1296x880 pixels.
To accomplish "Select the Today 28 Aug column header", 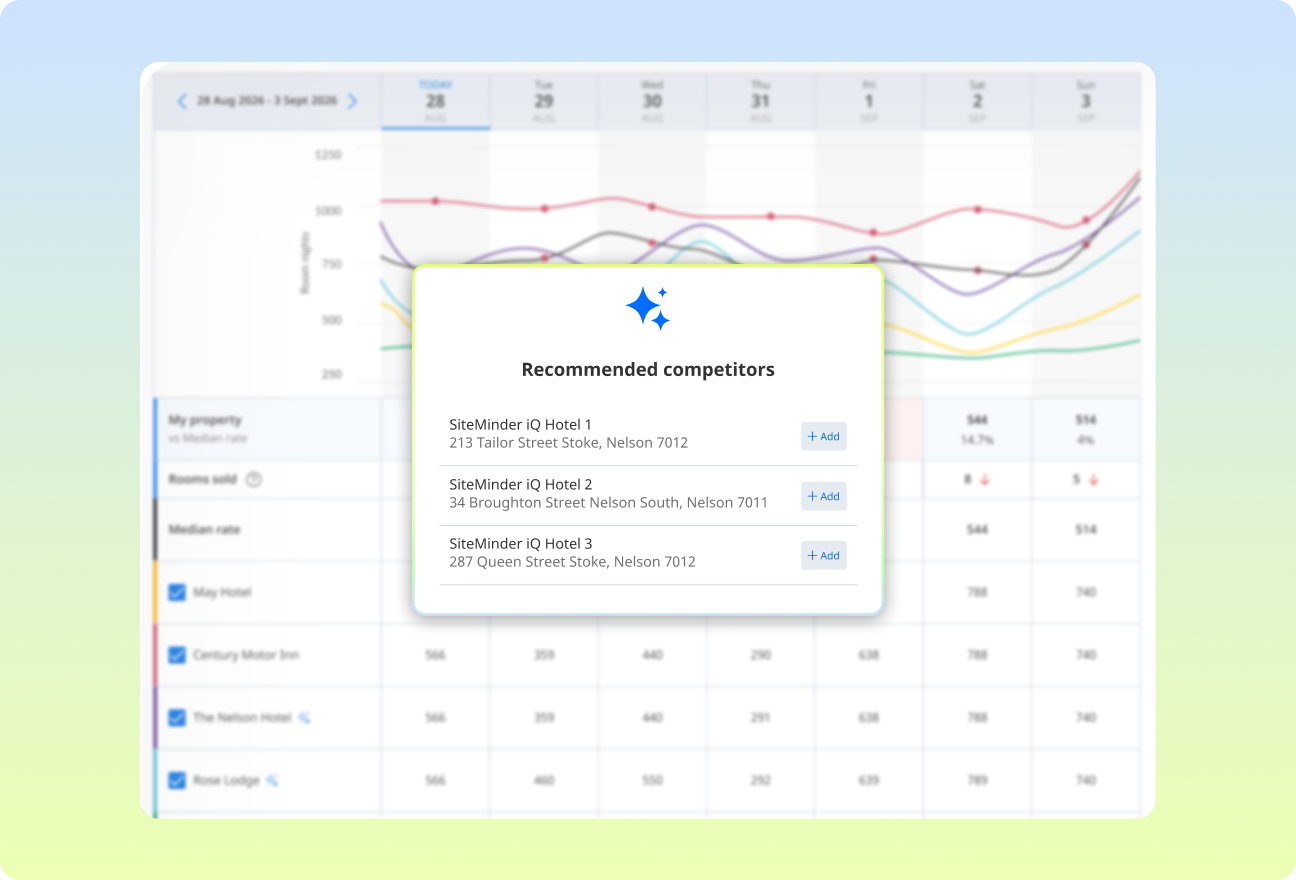I will 435,101.
